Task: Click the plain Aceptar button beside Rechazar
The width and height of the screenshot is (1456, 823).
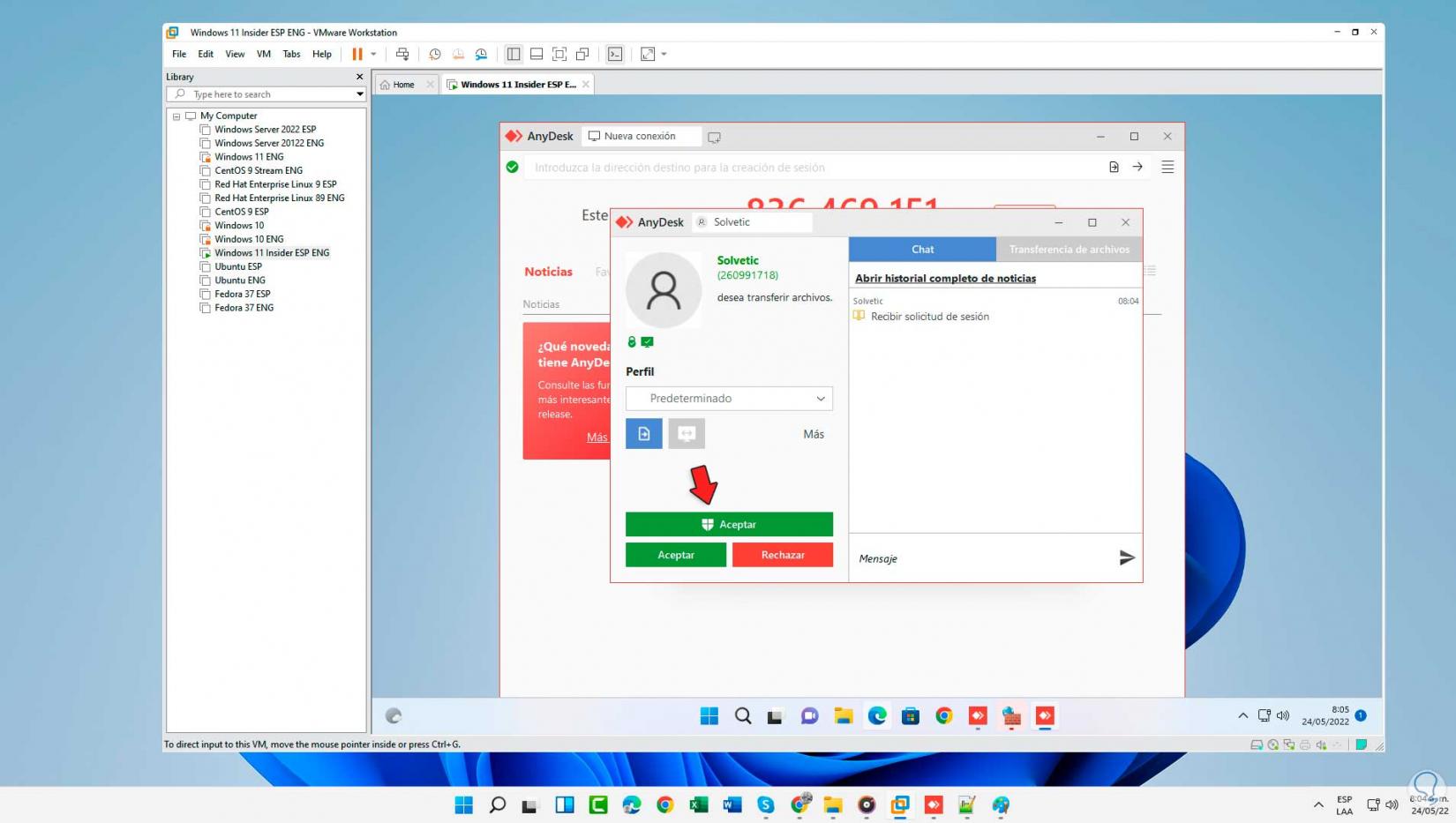Action: (x=676, y=555)
